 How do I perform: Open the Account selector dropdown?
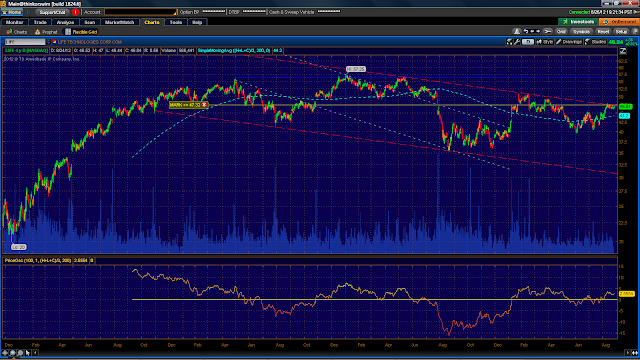click(140, 12)
